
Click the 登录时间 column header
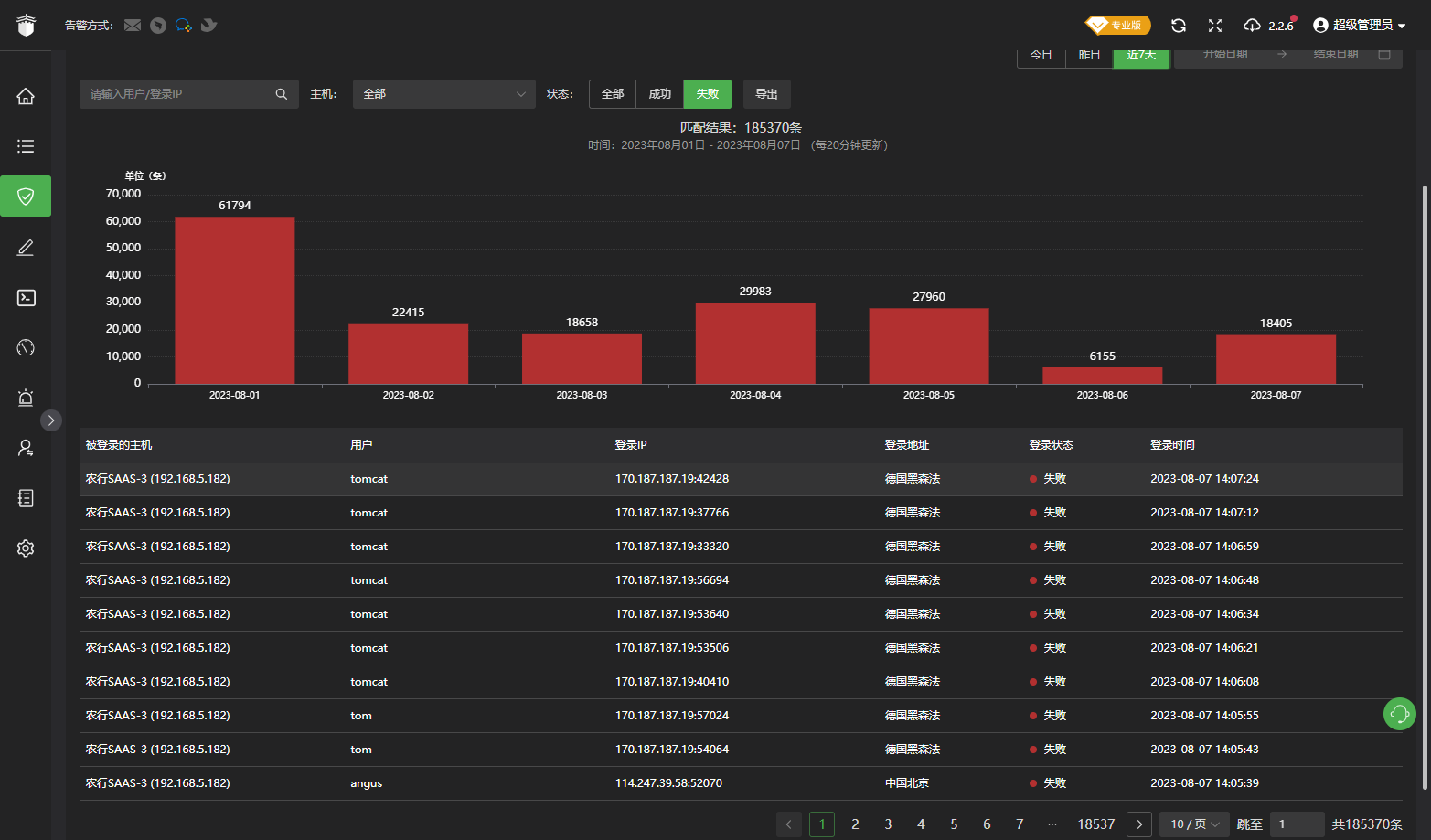pos(1172,445)
